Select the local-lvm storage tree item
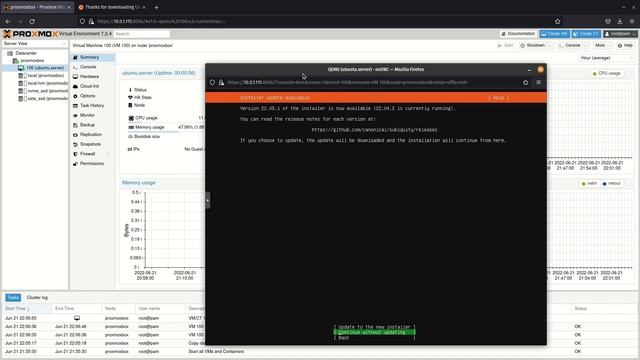This screenshot has width=640, height=360. tap(47, 83)
